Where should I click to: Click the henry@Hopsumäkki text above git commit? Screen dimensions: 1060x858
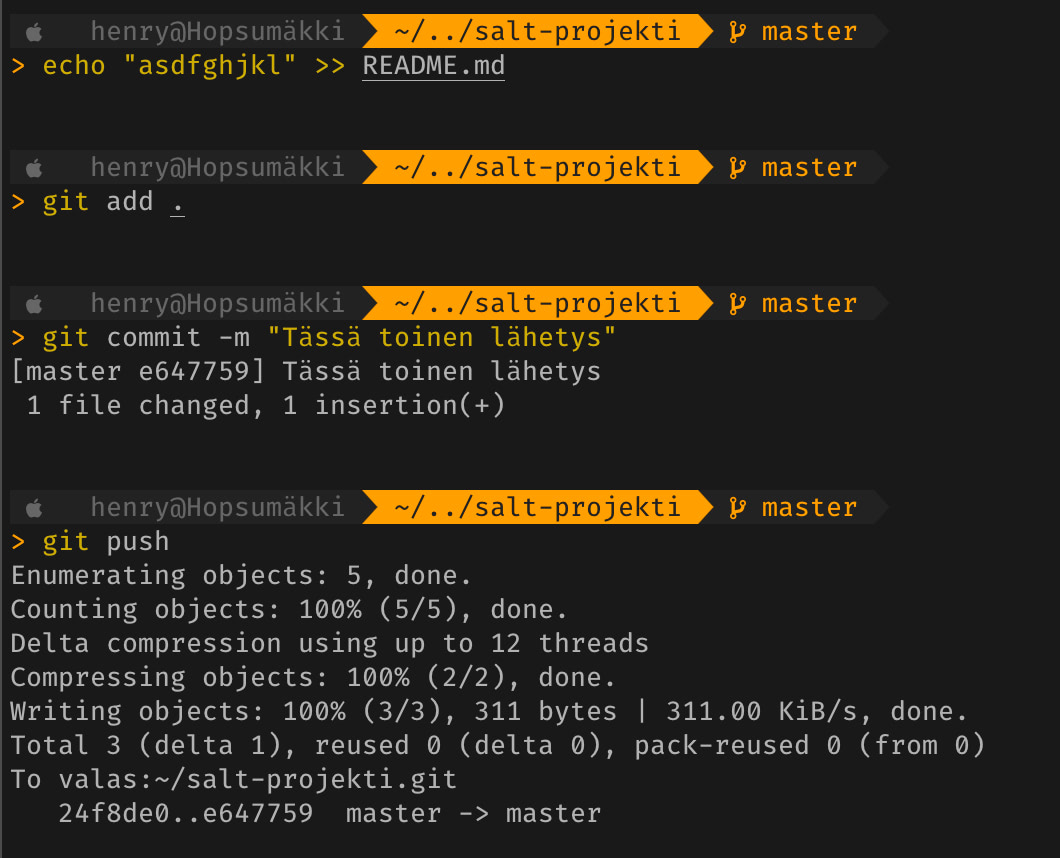coord(217,303)
